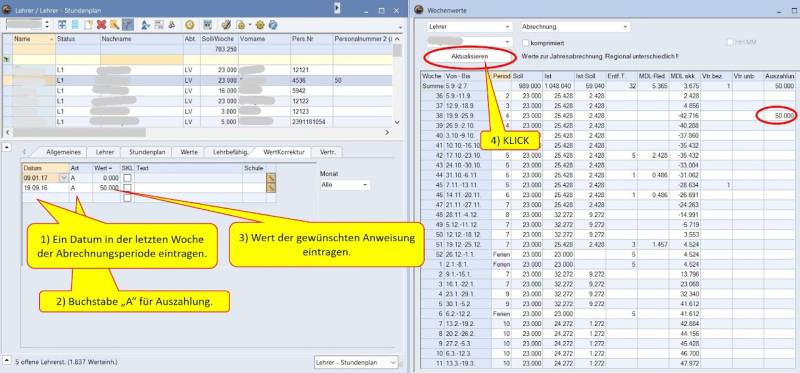This screenshot has width=800, height=373.
Task: Click the Aktualisieren button
Action: click(470, 56)
